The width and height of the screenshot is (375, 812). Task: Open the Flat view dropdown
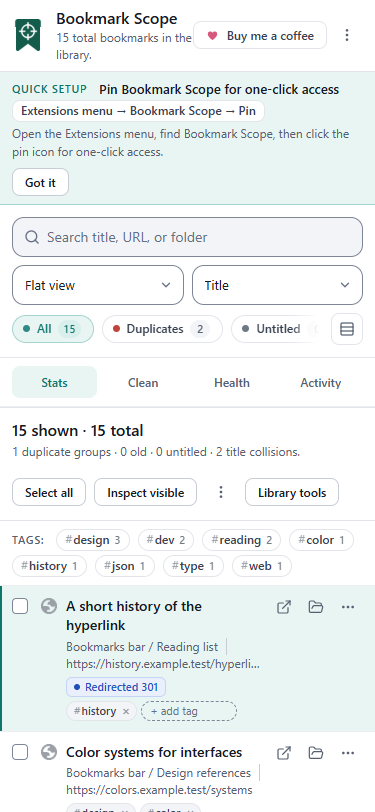(x=98, y=285)
